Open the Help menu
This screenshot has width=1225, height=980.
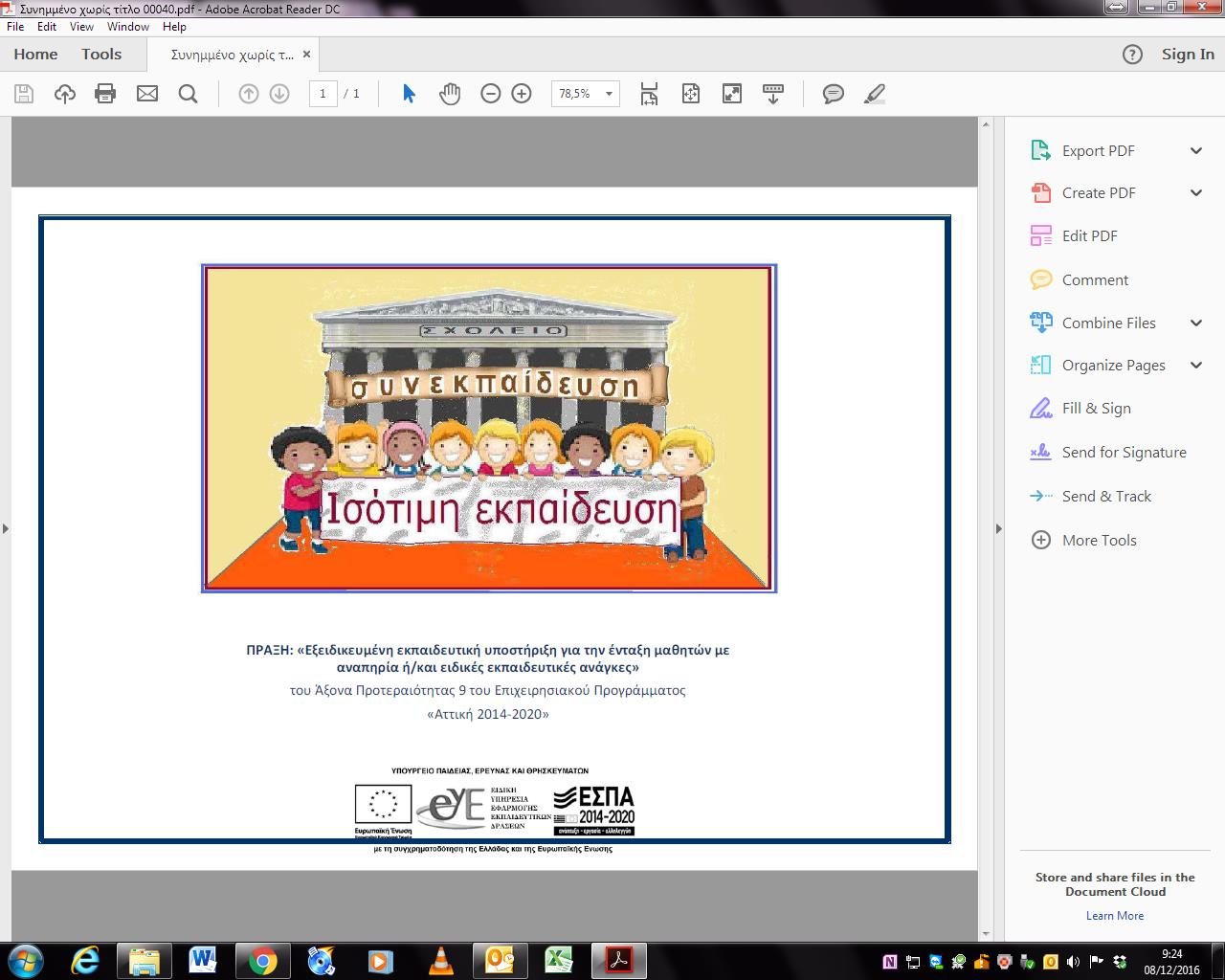tap(174, 27)
